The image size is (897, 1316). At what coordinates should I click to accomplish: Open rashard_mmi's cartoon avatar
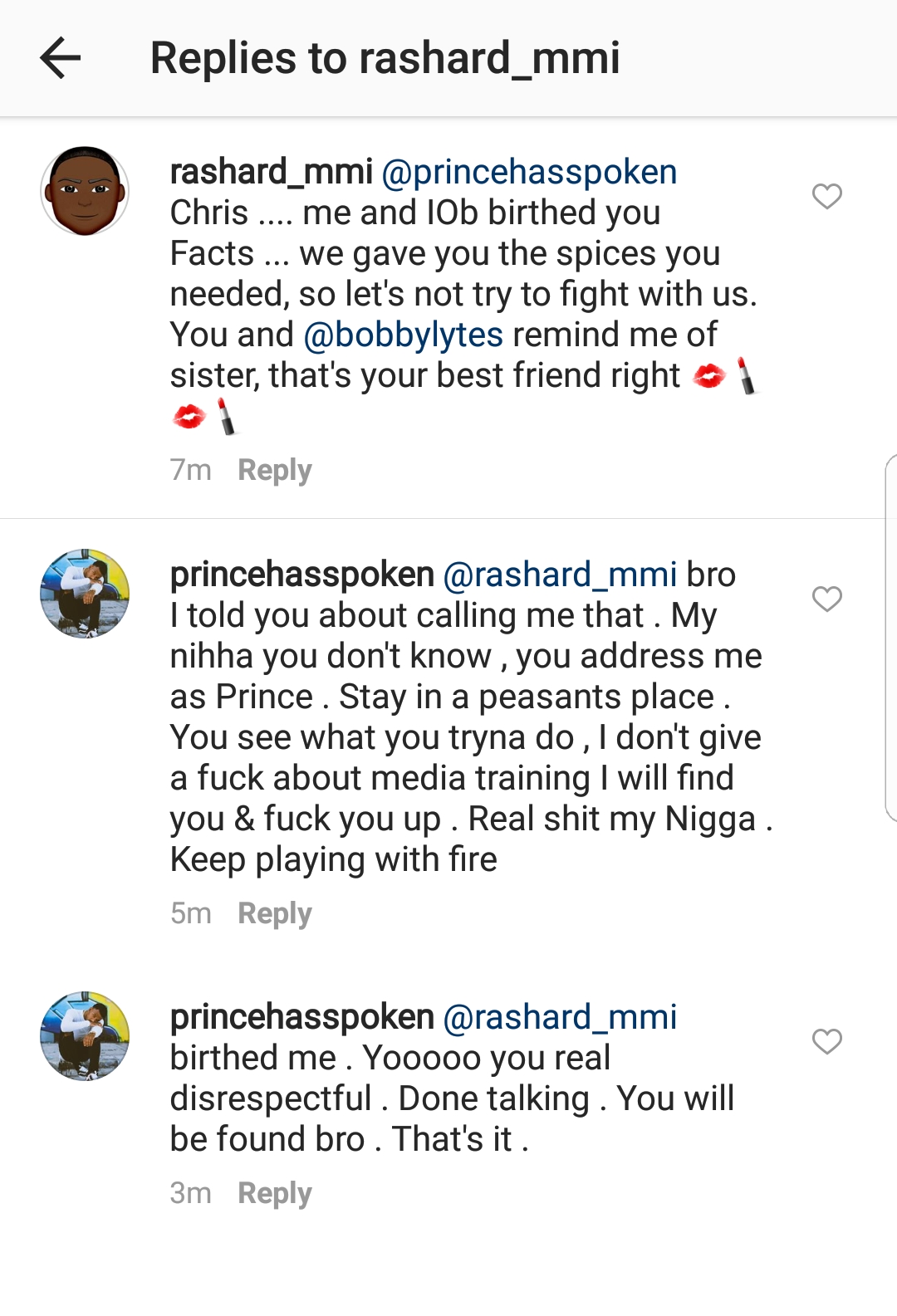pyautogui.click(x=85, y=191)
